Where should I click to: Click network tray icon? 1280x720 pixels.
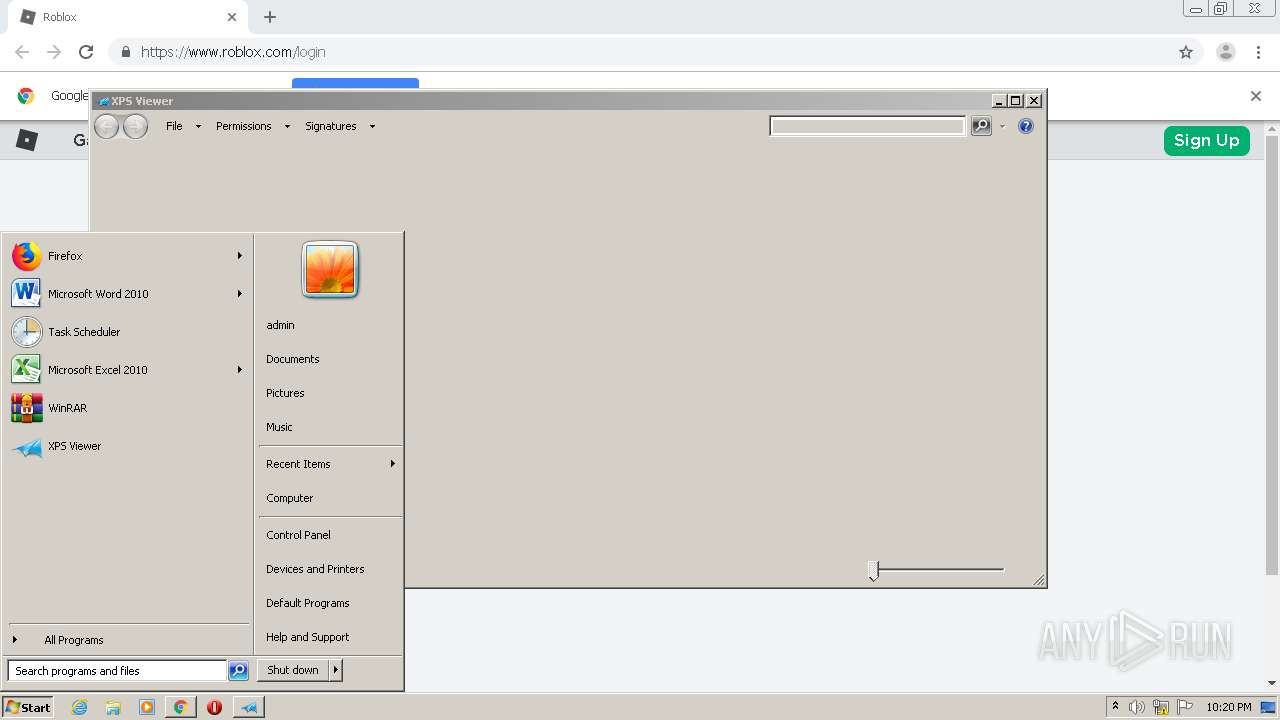click(x=1161, y=707)
